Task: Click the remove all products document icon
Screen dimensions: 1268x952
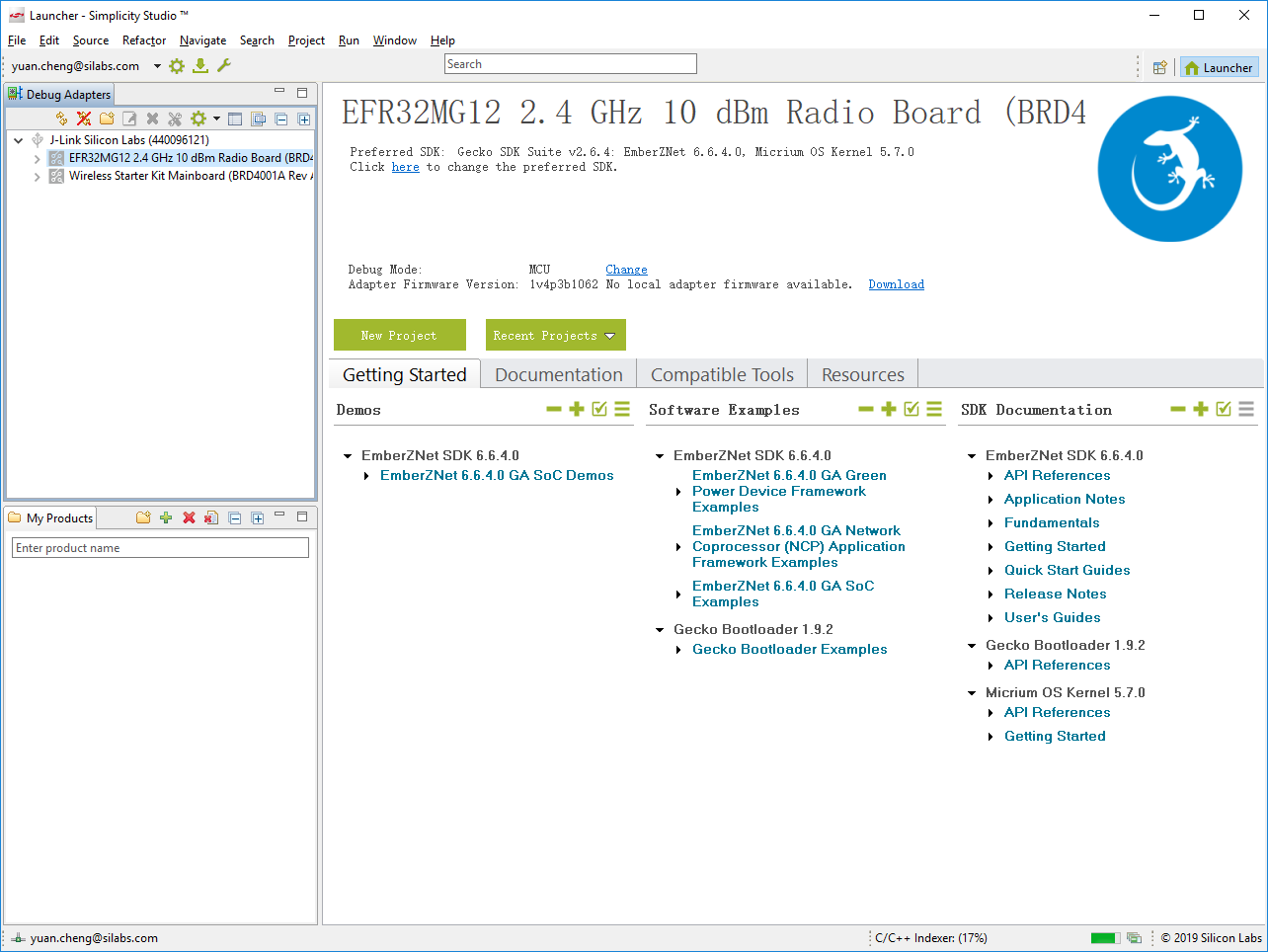Action: 211,517
